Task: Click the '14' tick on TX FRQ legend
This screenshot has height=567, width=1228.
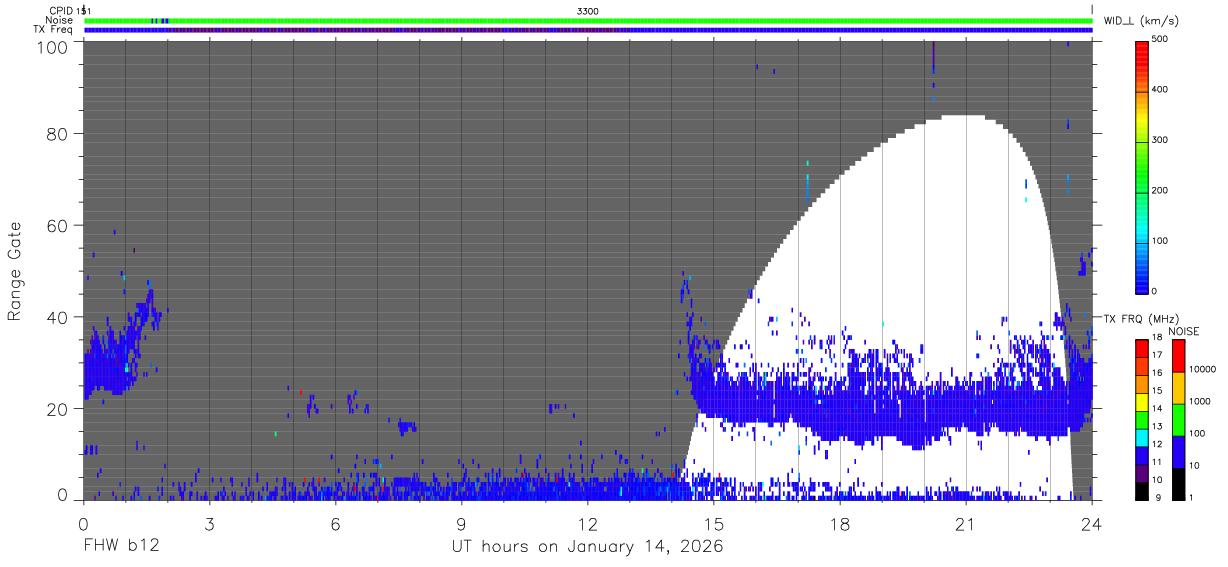Action: tap(1159, 409)
